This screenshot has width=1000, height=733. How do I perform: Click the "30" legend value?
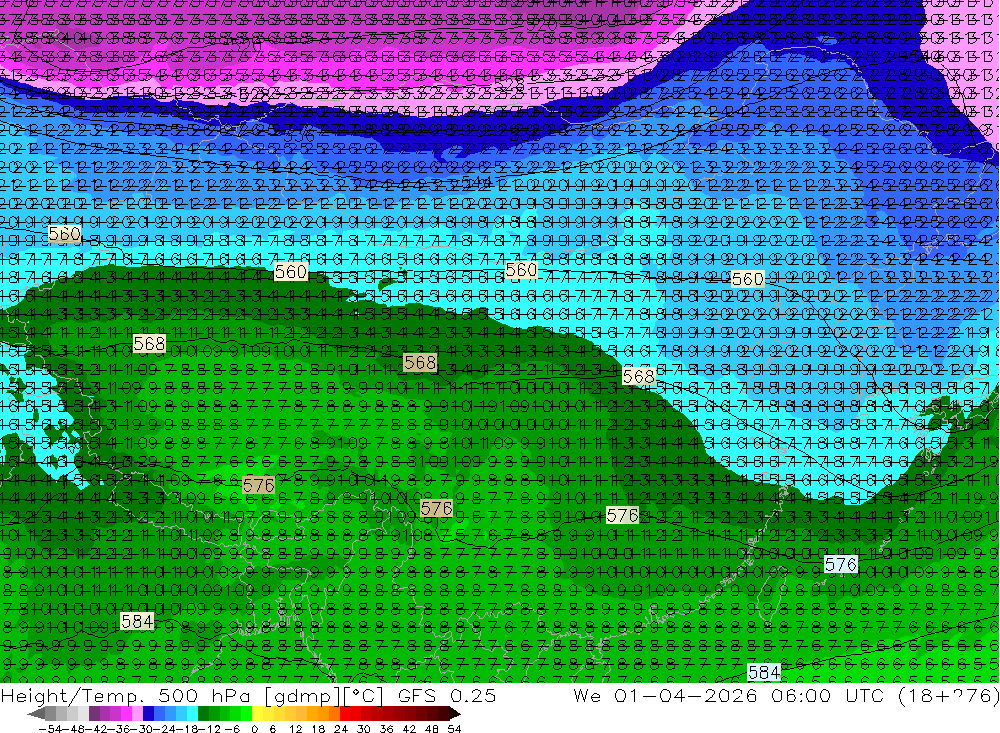click(364, 729)
